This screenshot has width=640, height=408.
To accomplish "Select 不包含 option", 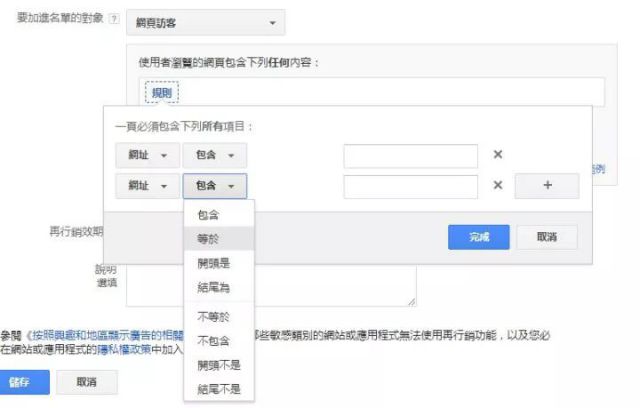I will pyautogui.click(x=213, y=341).
